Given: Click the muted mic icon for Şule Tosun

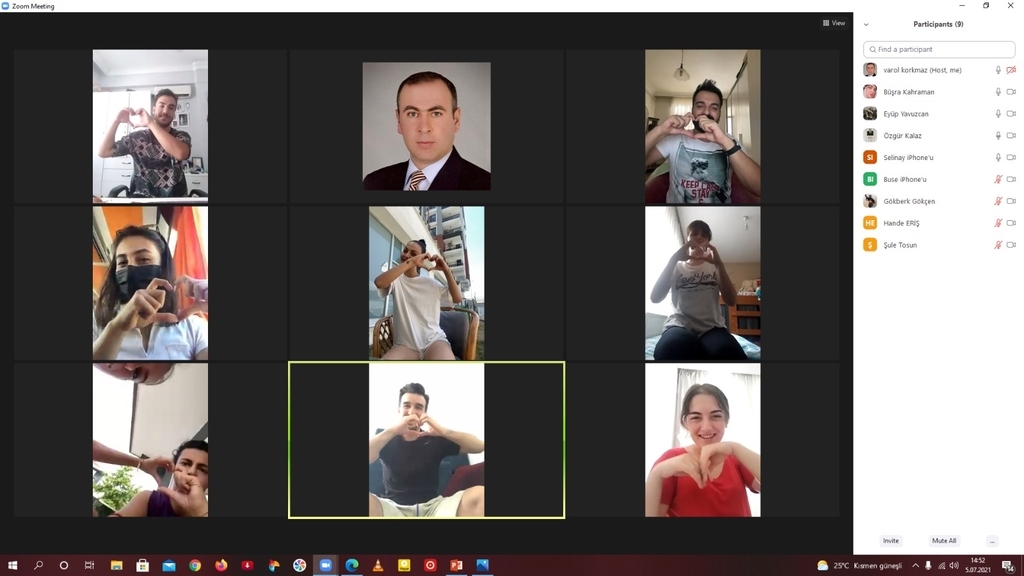Looking at the screenshot, I should 997,245.
